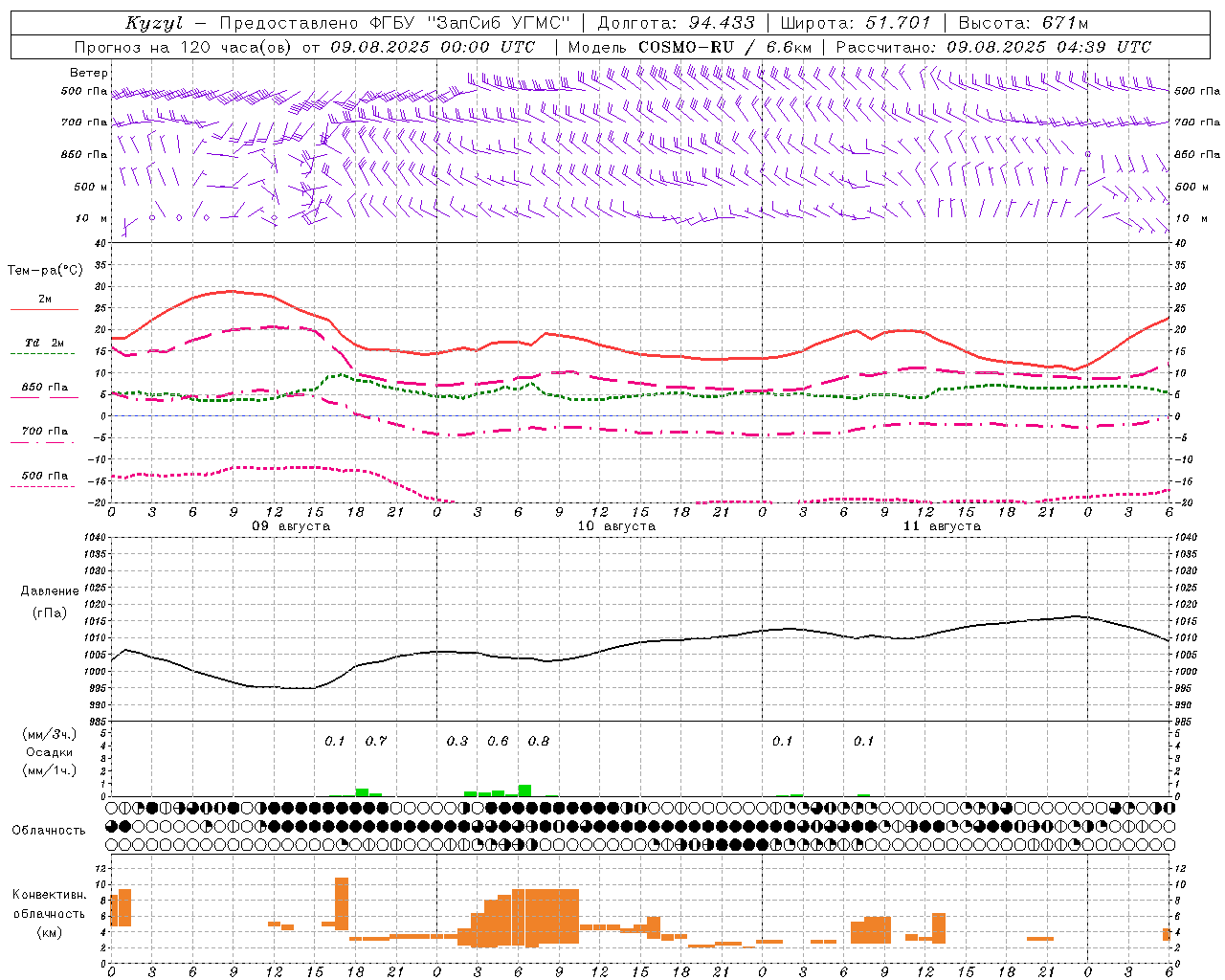Click the "(мм/1ч.)" precipitation unit label
The height and width of the screenshot is (980, 1225).
[50, 769]
